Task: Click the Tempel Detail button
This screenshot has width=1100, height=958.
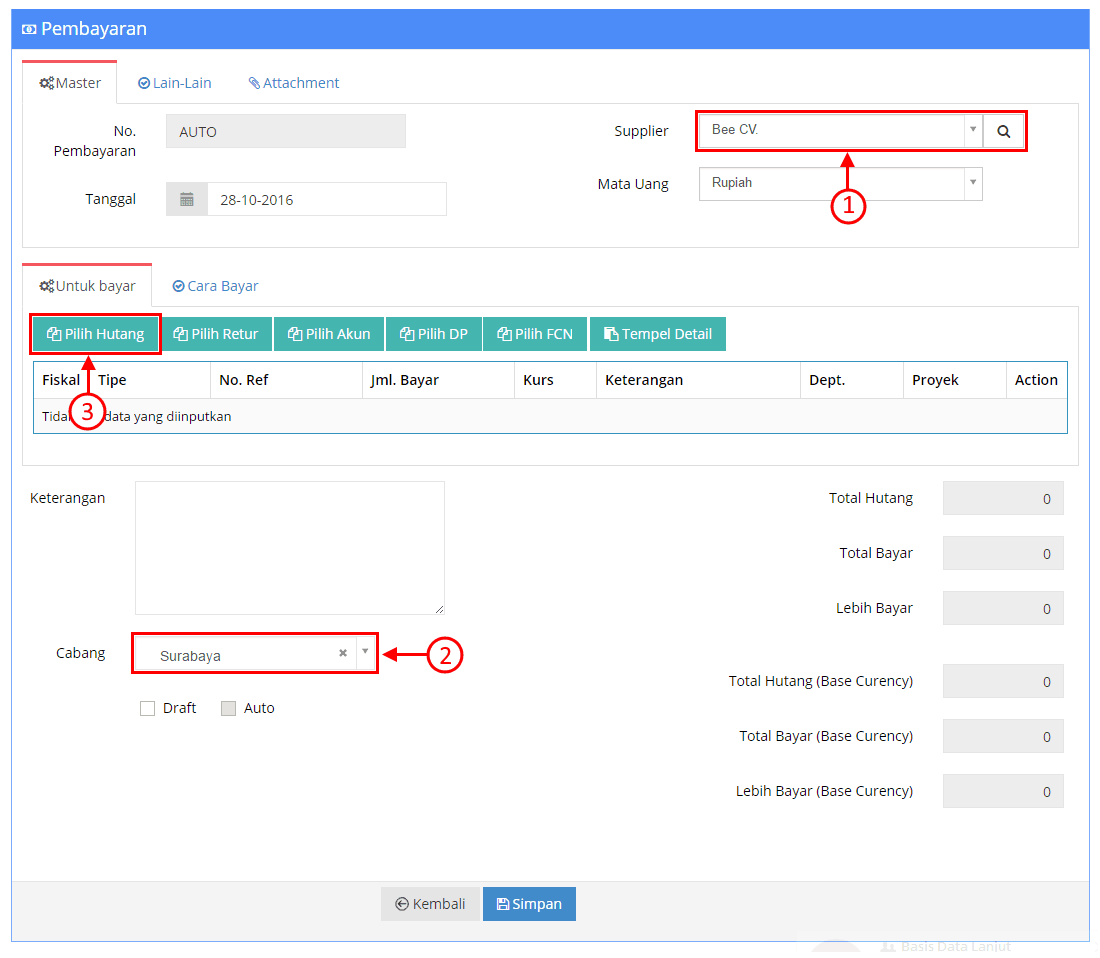Action: 658,334
